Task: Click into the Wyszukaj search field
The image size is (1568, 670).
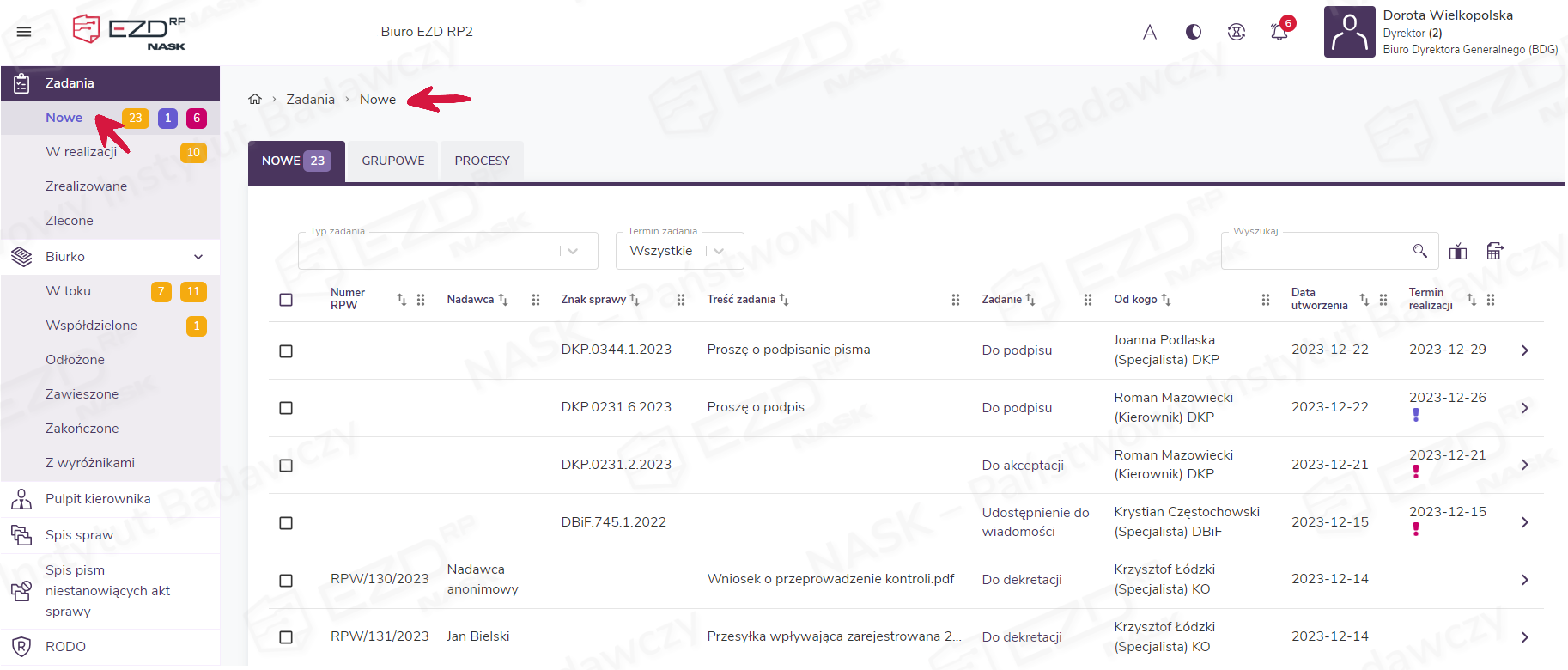Action: pyautogui.click(x=1314, y=251)
